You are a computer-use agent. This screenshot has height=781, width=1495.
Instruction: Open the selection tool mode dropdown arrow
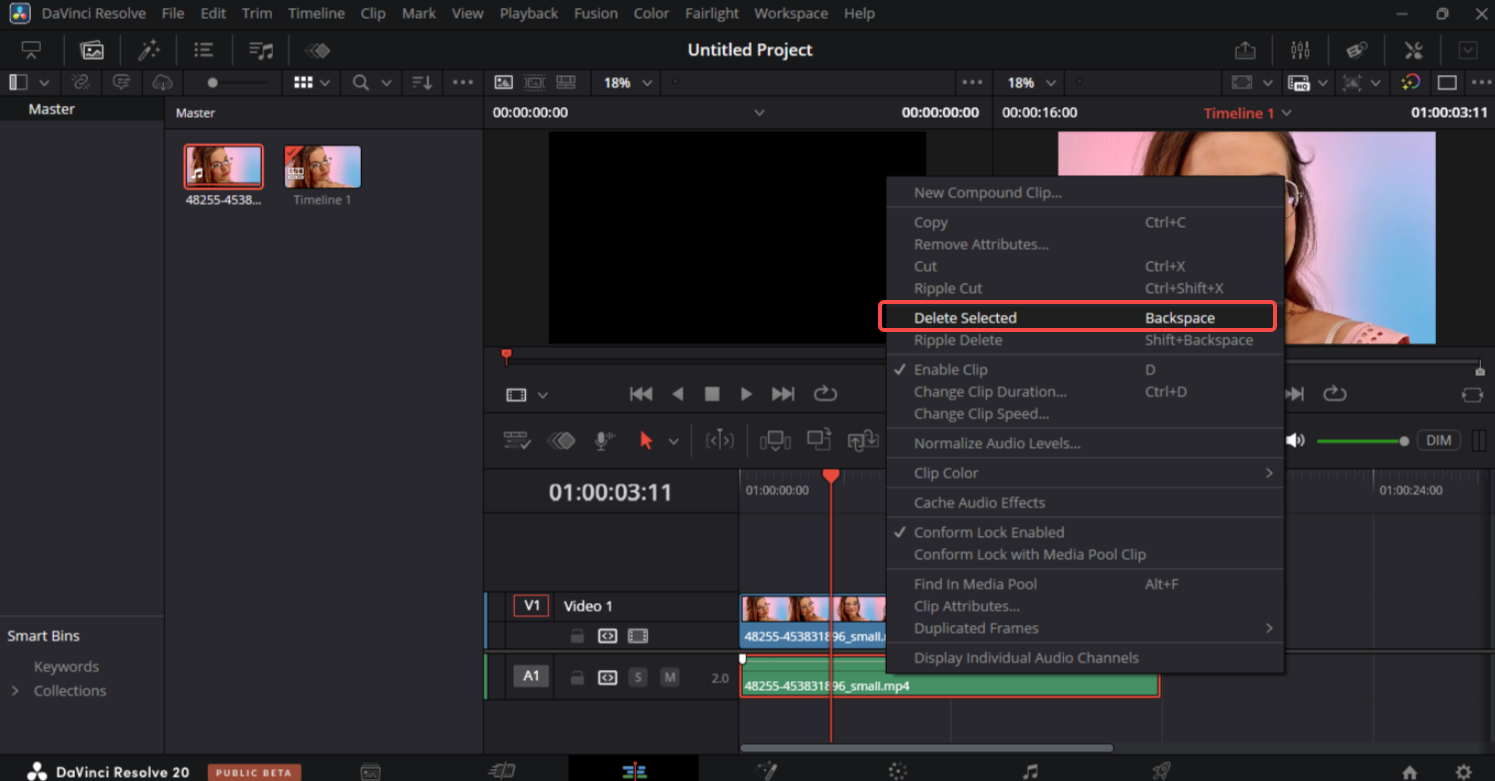coord(674,441)
